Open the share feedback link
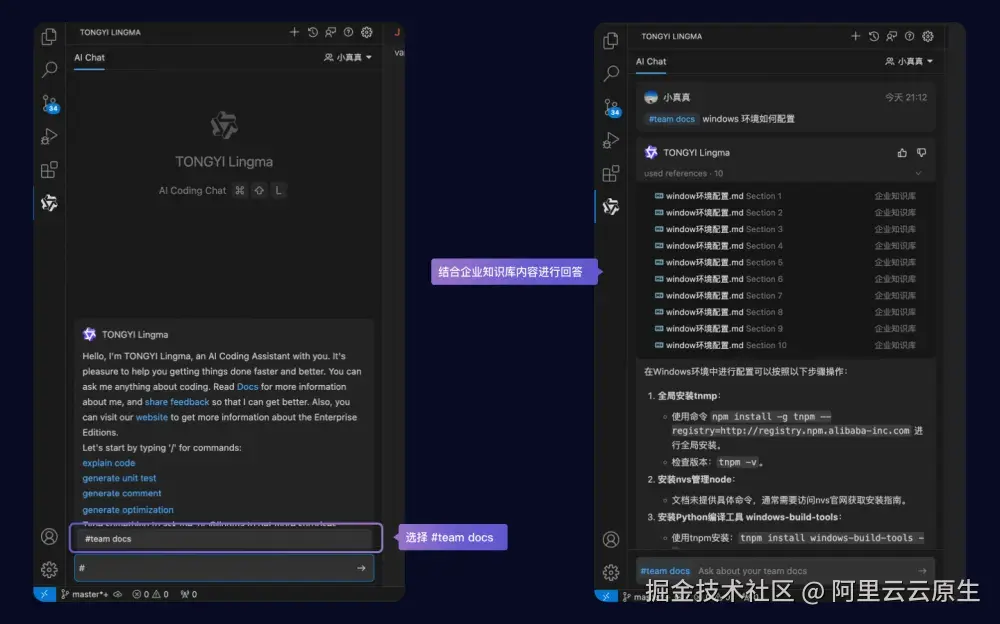Image resolution: width=1000 pixels, height=624 pixels. [x=177, y=402]
